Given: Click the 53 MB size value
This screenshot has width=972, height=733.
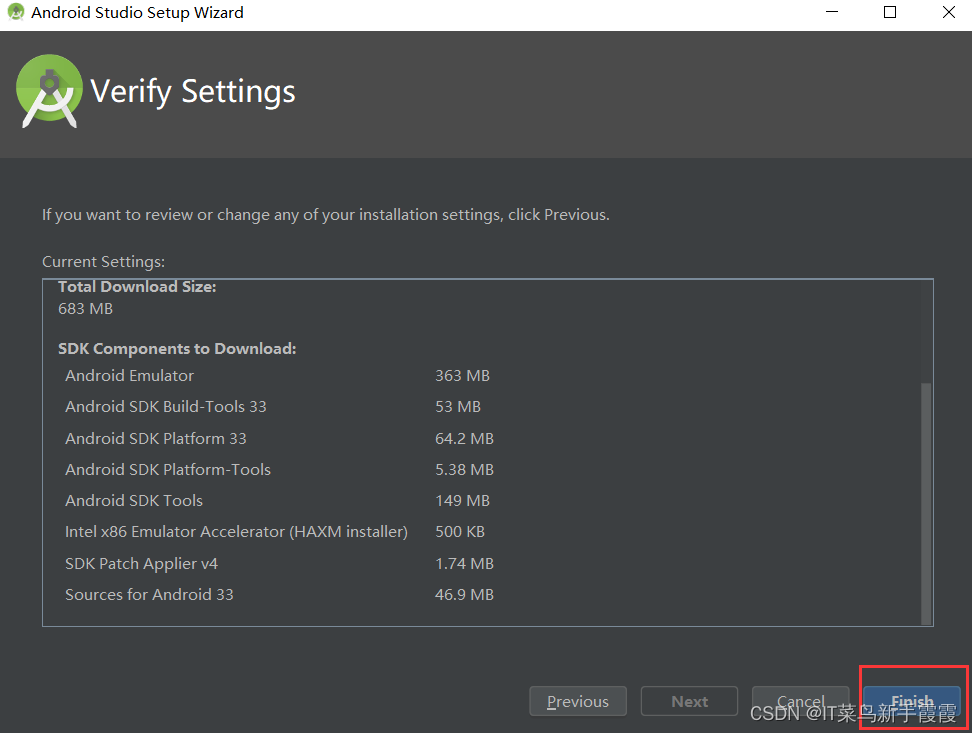Looking at the screenshot, I should tap(458, 406).
